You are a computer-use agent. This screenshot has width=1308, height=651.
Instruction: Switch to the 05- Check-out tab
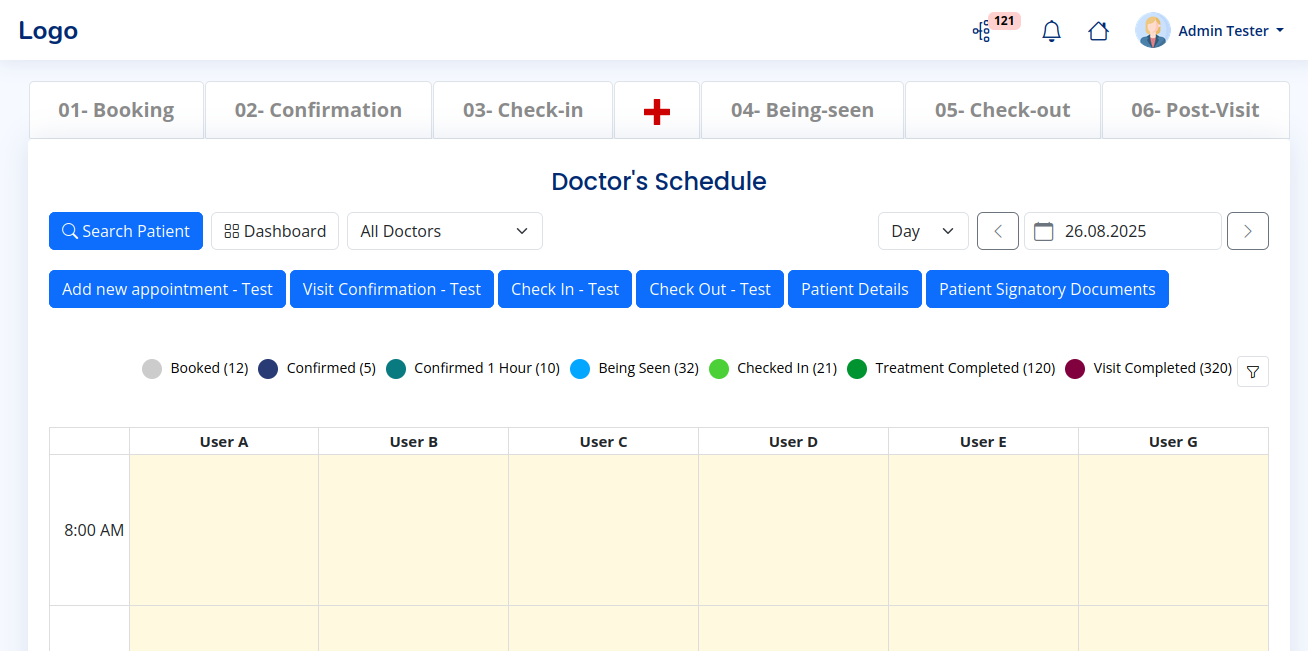pos(1002,111)
